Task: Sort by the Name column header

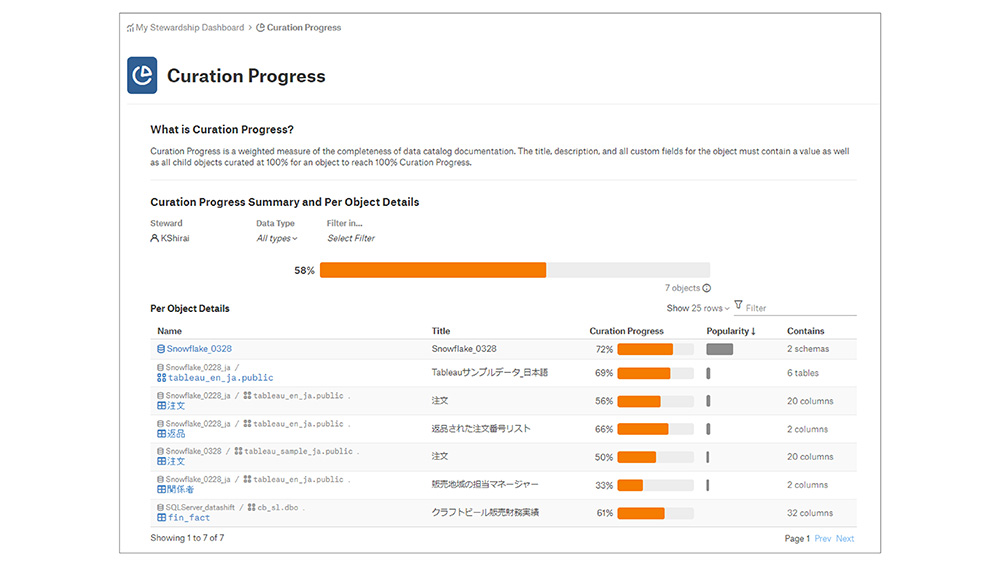Action: coord(170,331)
